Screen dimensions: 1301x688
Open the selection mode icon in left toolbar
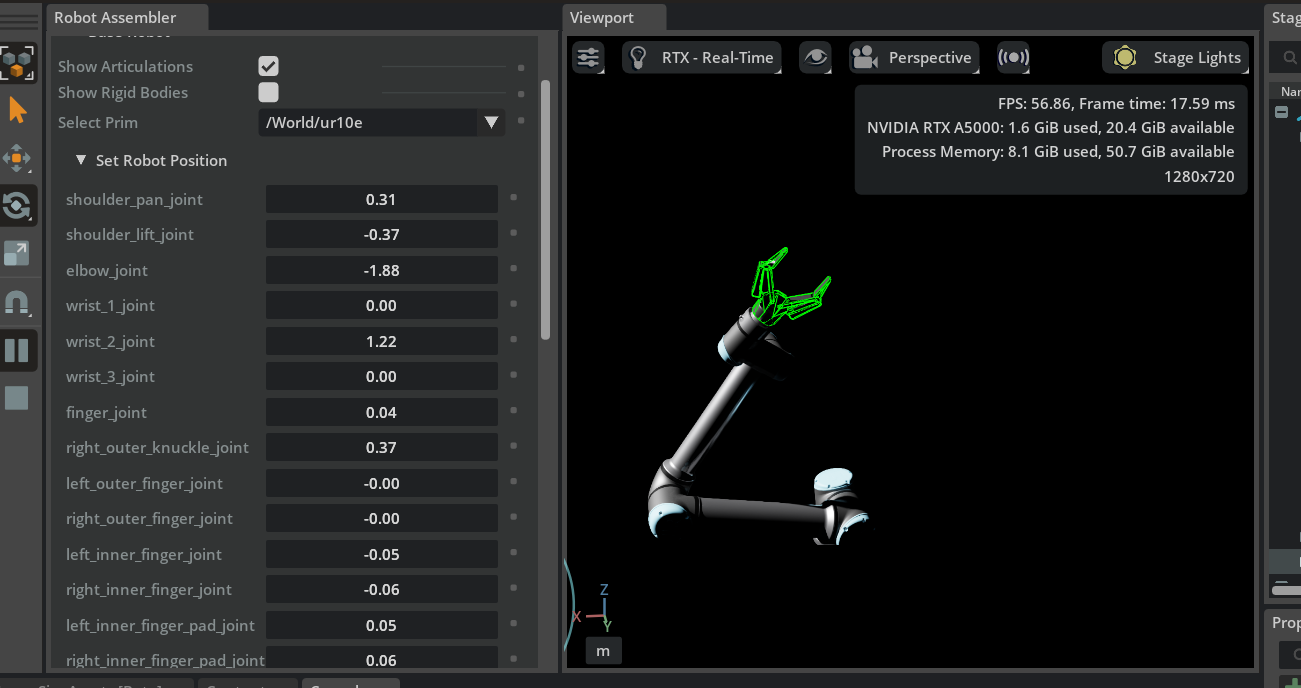point(18,62)
